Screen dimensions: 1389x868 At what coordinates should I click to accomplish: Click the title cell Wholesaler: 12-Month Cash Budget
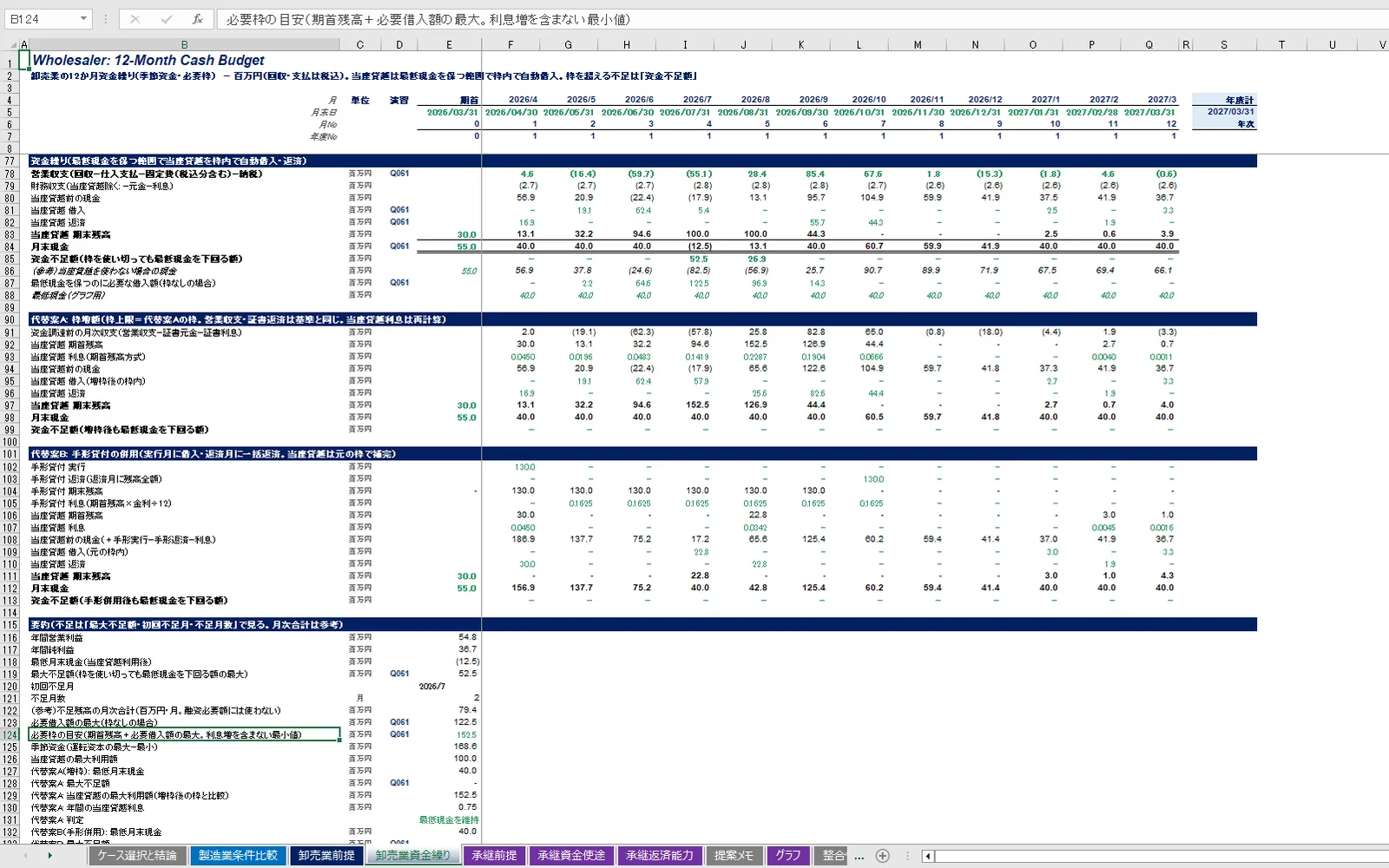148,61
